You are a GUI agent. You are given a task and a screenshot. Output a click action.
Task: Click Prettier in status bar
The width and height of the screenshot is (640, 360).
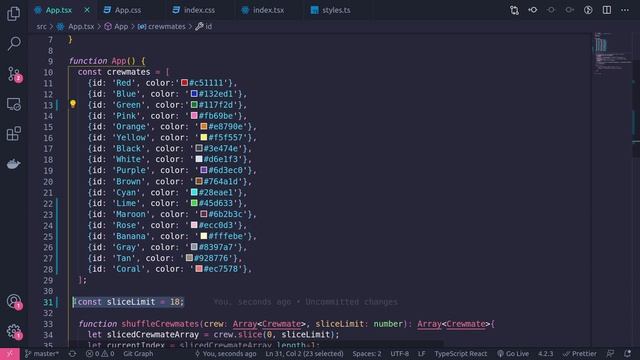[x=580, y=354]
